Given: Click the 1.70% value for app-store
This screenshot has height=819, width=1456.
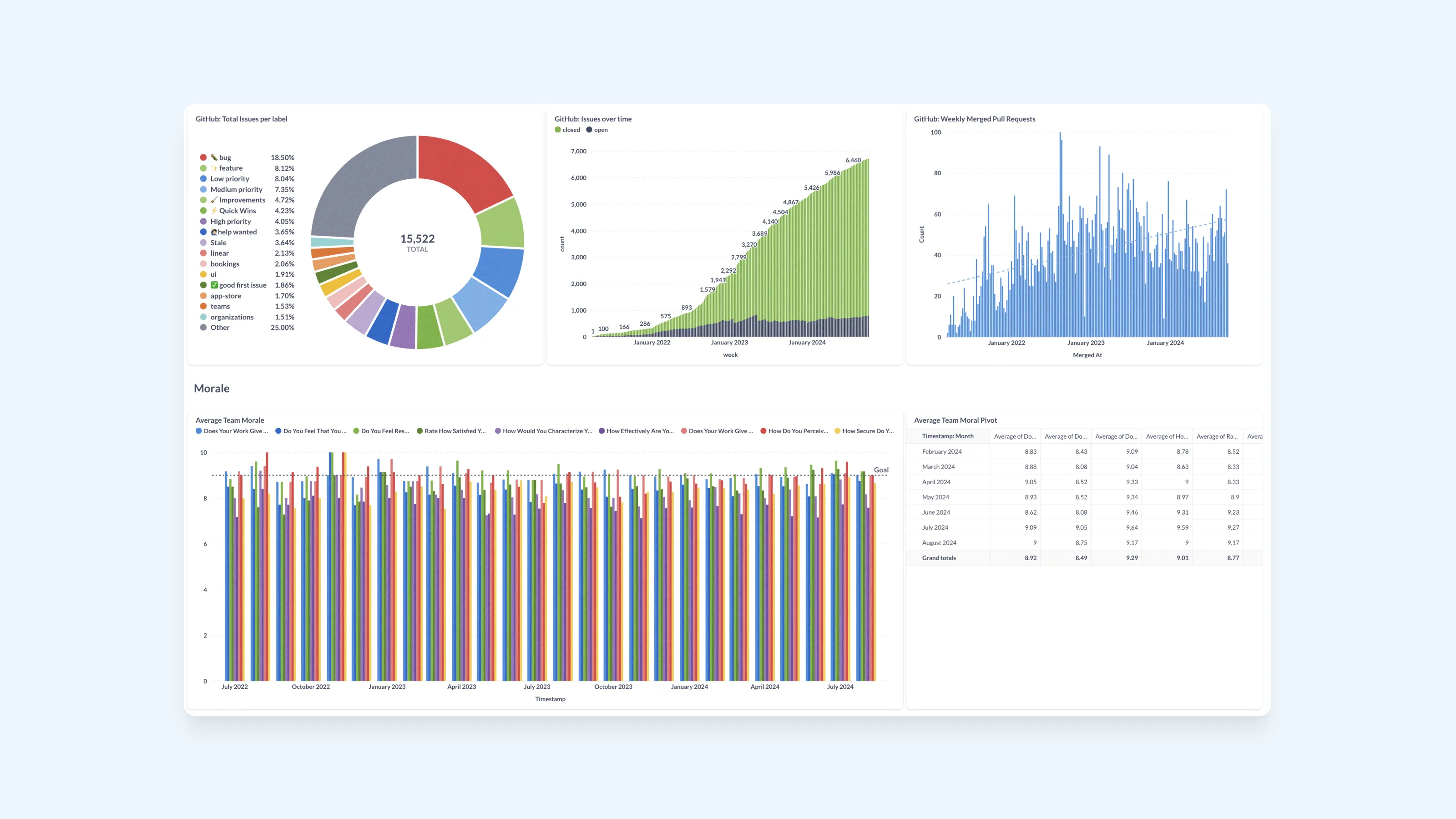Looking at the screenshot, I should [284, 296].
